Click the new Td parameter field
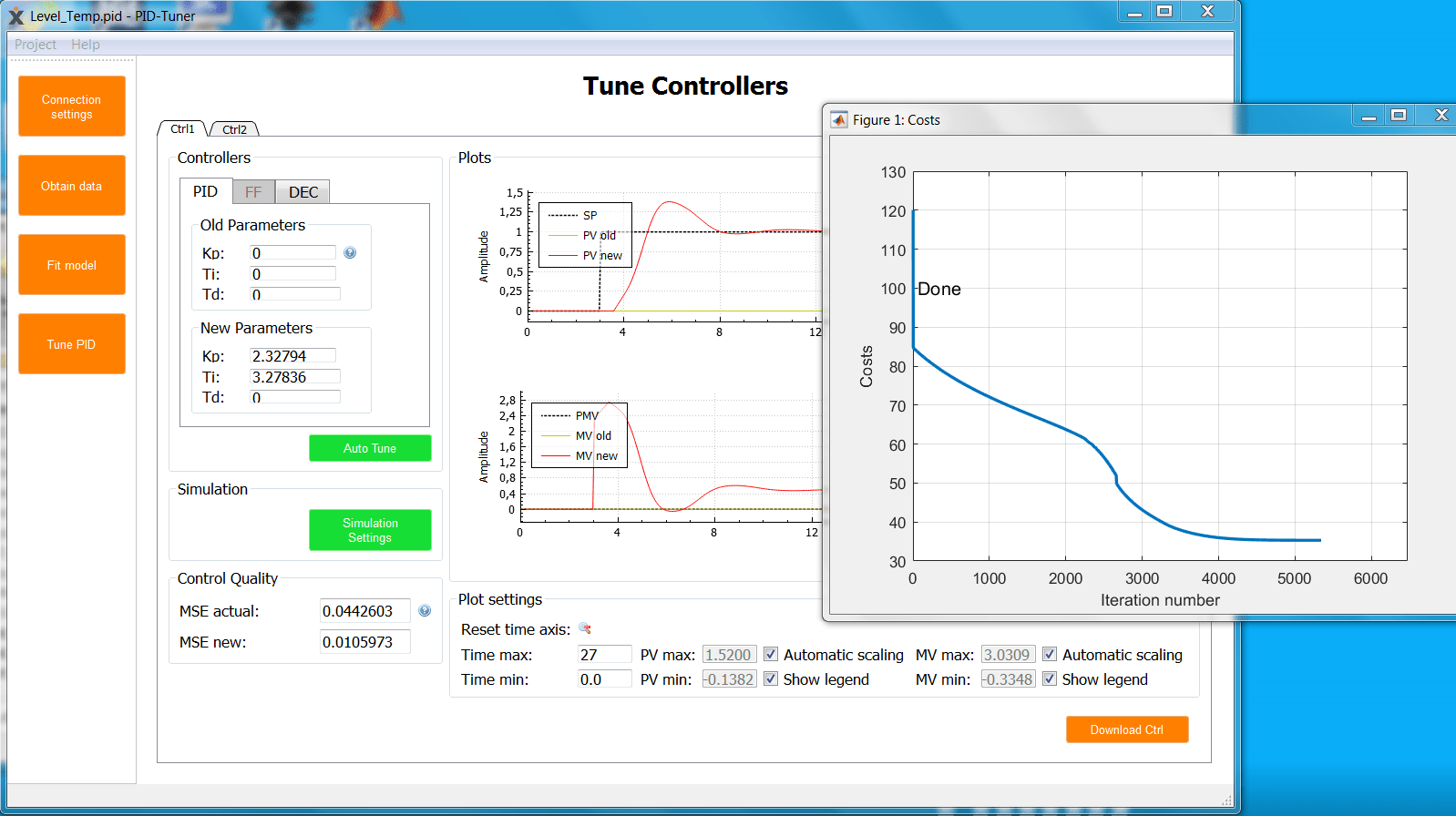1456x816 pixels. [295, 397]
